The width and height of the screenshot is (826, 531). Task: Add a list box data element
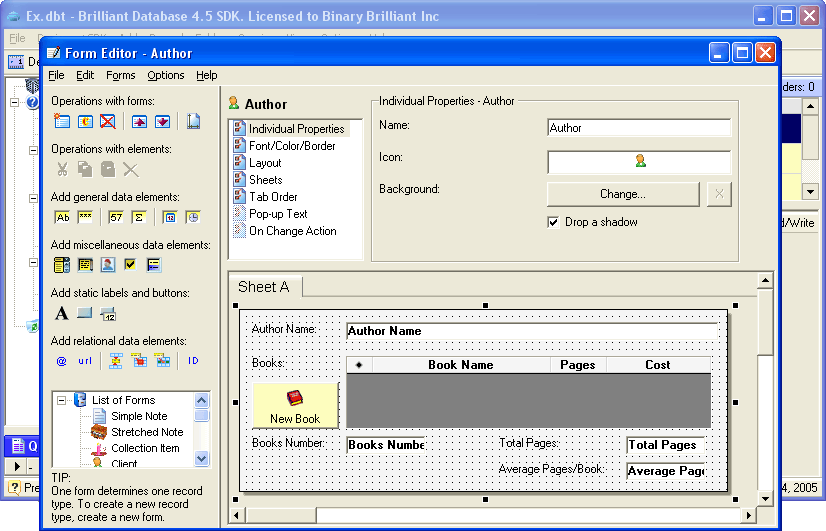(x=62, y=265)
